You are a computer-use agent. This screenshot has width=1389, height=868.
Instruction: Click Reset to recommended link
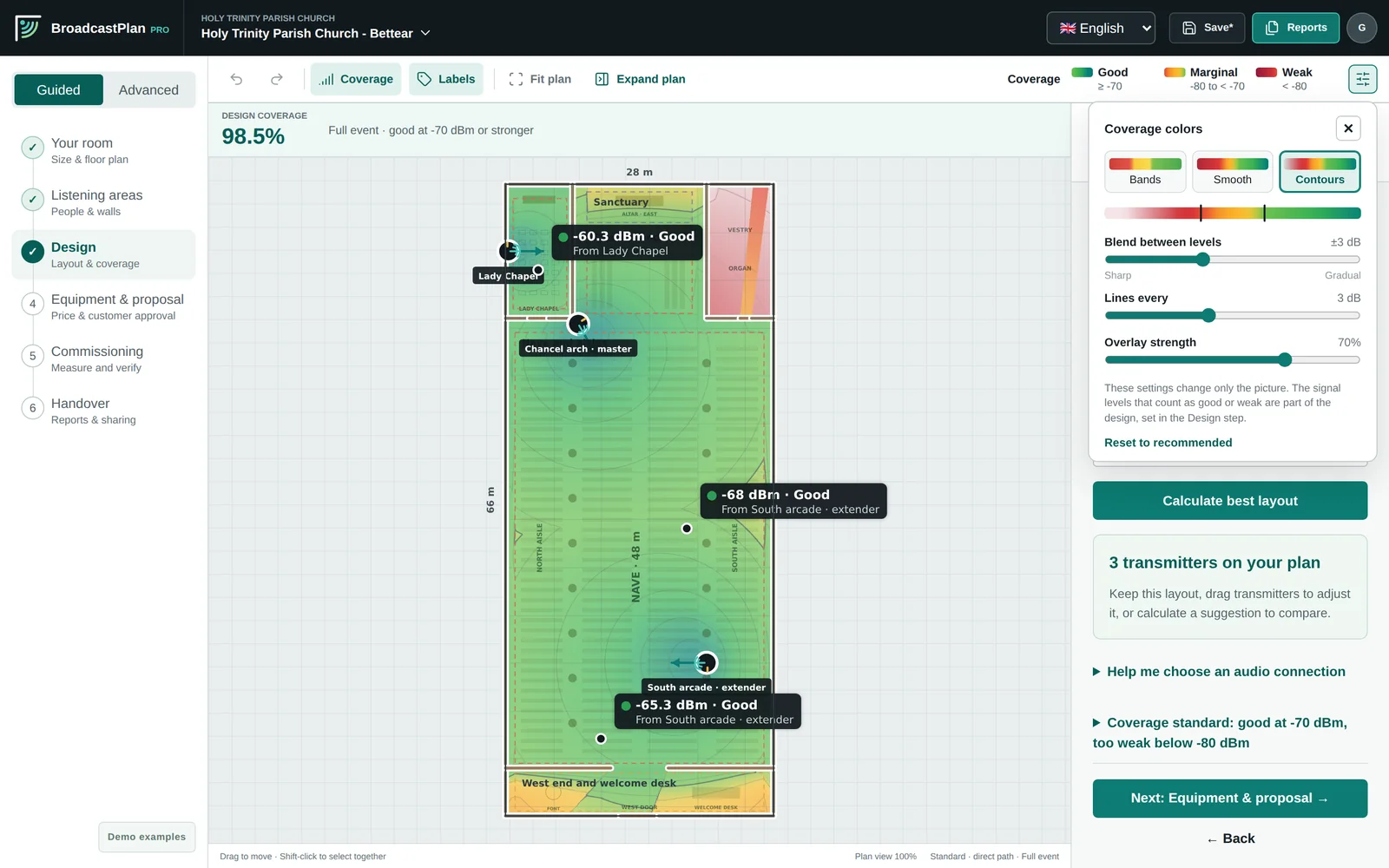pos(1168,443)
